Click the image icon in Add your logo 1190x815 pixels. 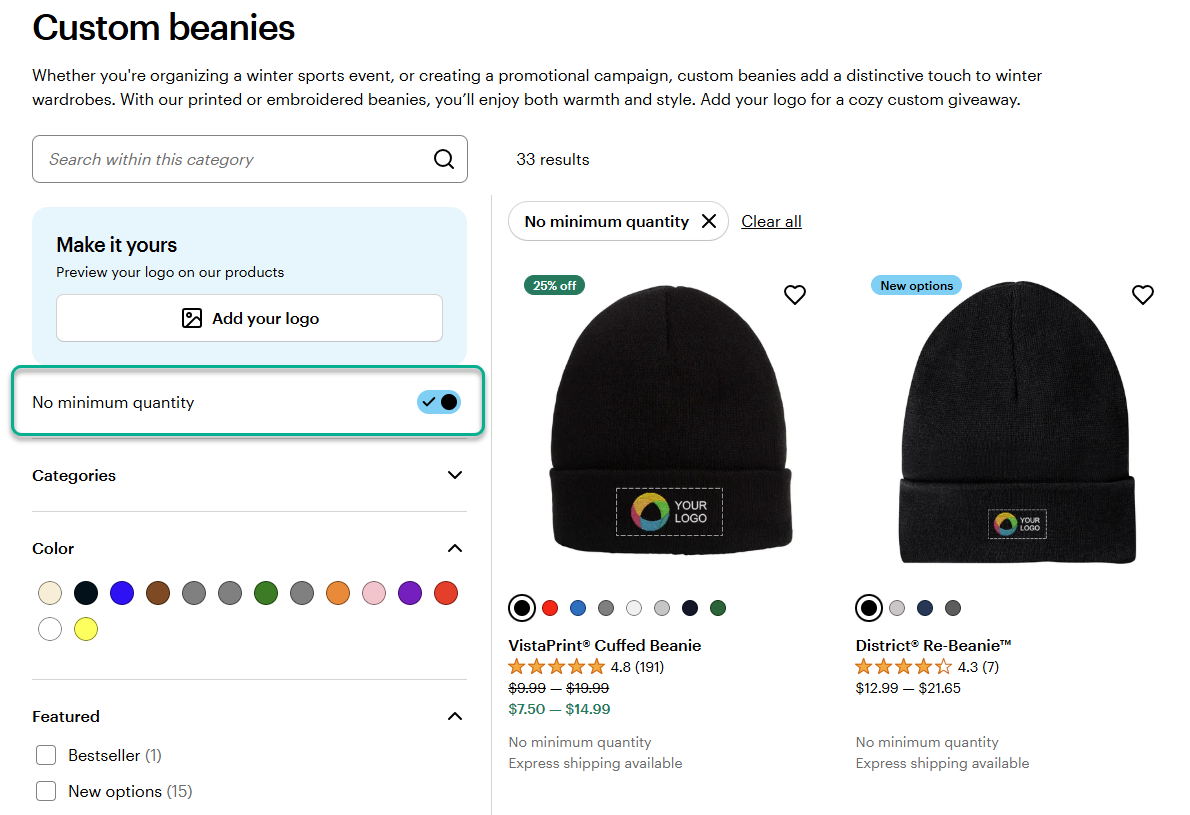point(192,318)
